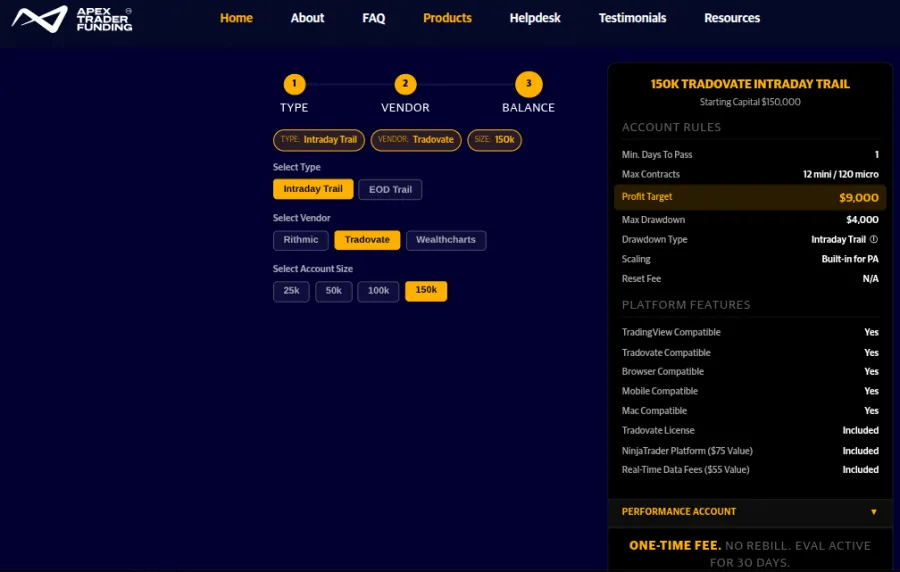900x572 pixels.
Task: Click the VENDOR: Tradovate summary pill
Action: tap(416, 140)
